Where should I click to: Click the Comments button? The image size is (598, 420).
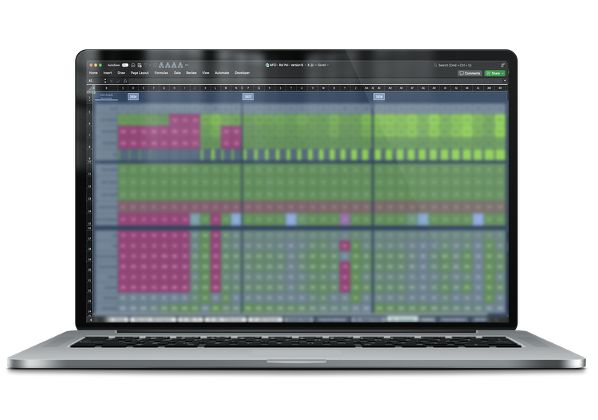pos(469,73)
